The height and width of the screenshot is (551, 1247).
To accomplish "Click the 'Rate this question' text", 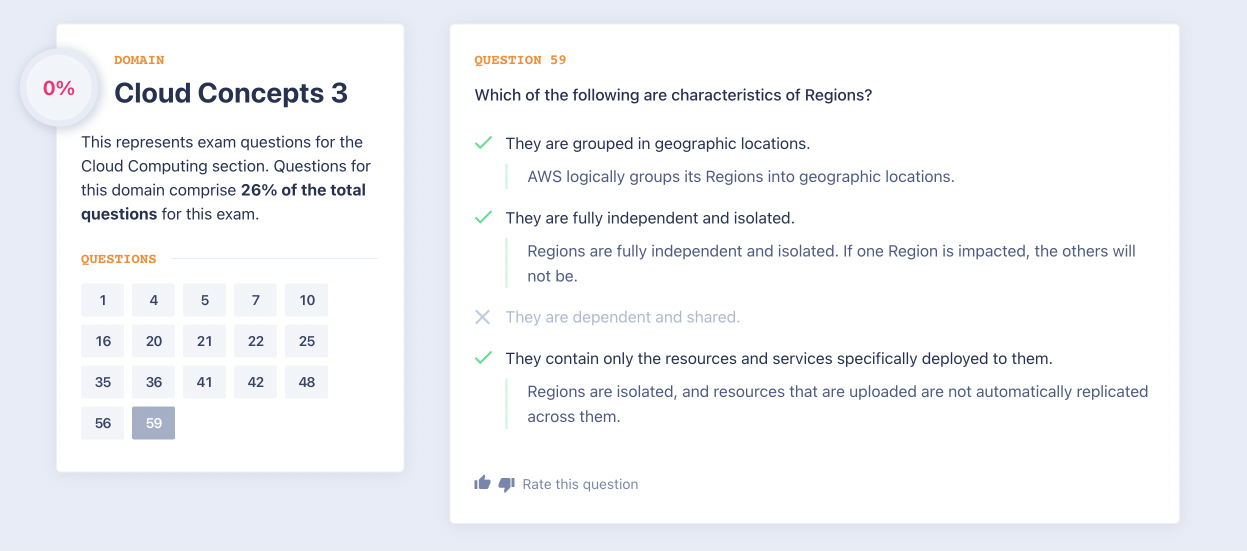I will 580,484.
